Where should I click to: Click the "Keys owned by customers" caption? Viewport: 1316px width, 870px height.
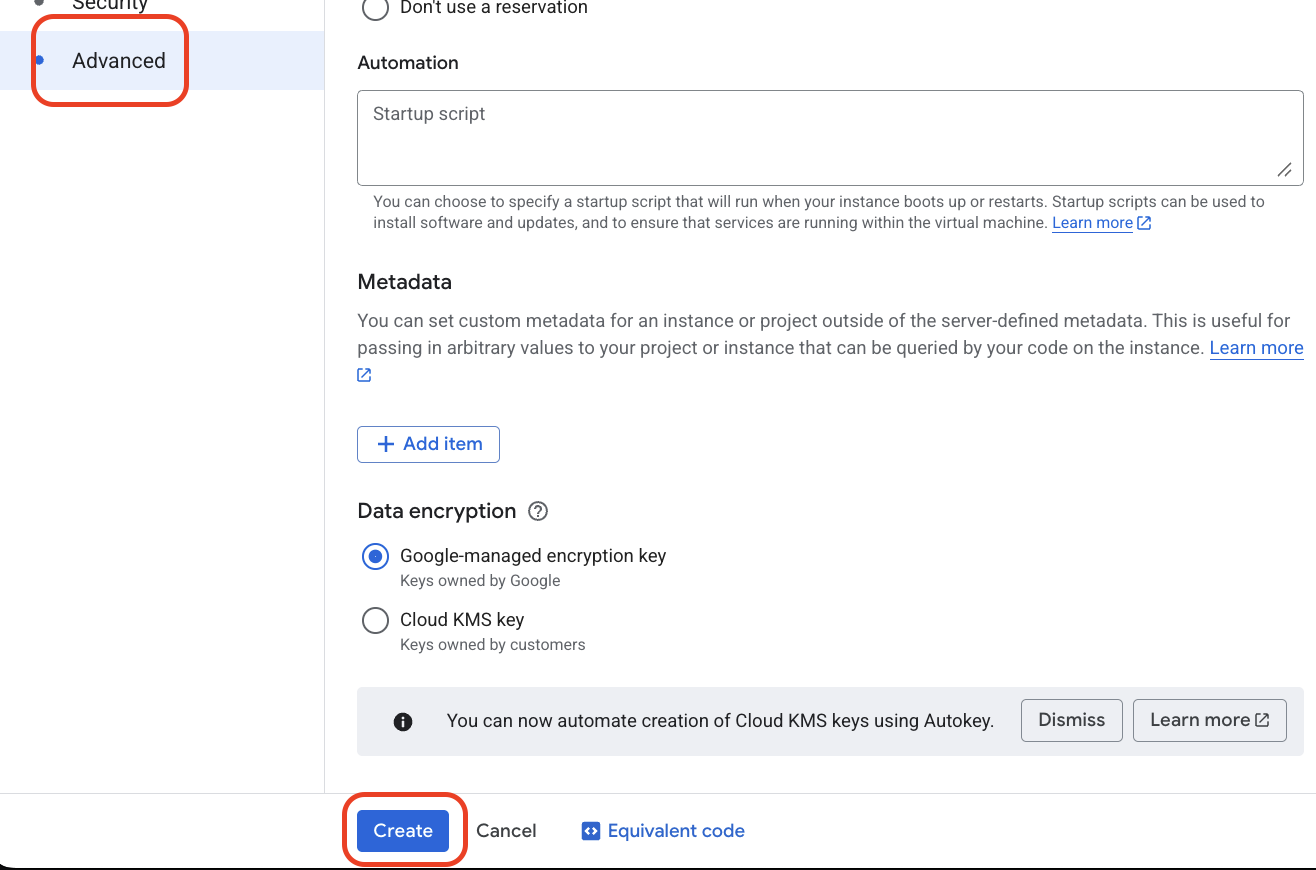point(493,645)
